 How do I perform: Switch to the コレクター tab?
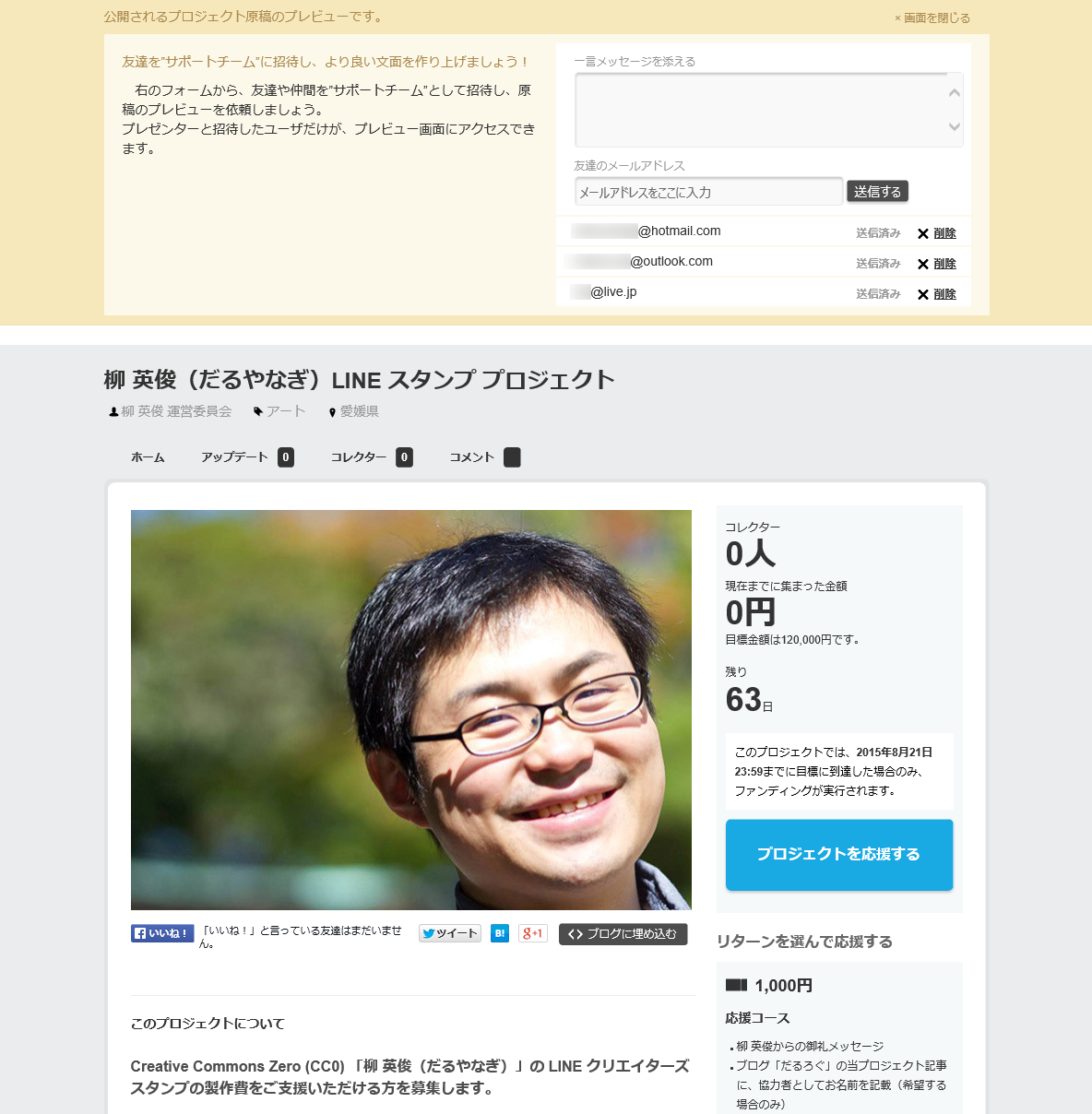click(x=371, y=457)
